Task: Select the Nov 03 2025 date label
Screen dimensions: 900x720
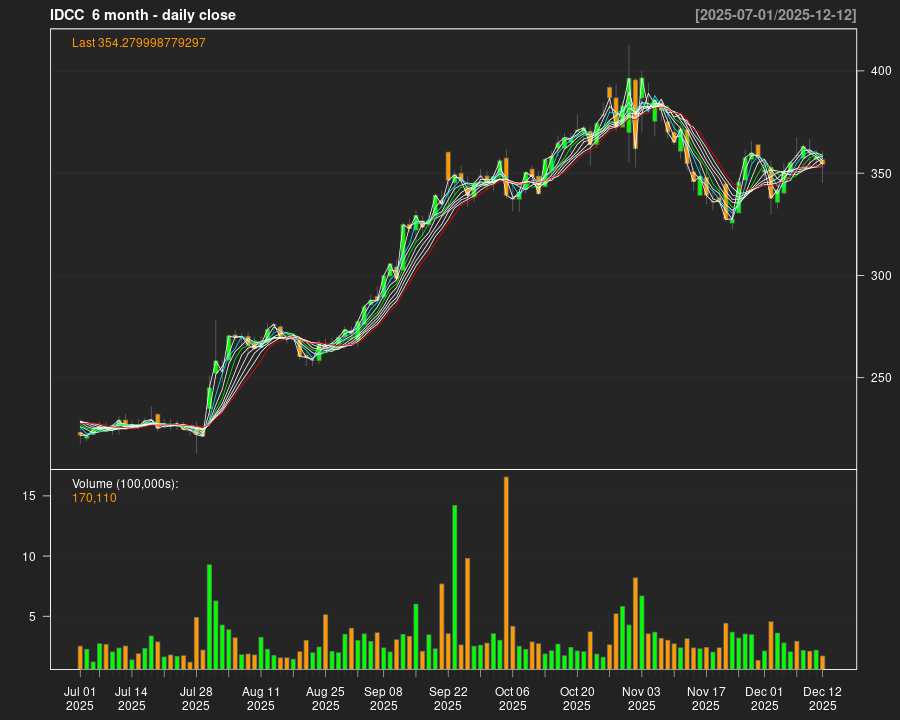Action: click(x=641, y=698)
